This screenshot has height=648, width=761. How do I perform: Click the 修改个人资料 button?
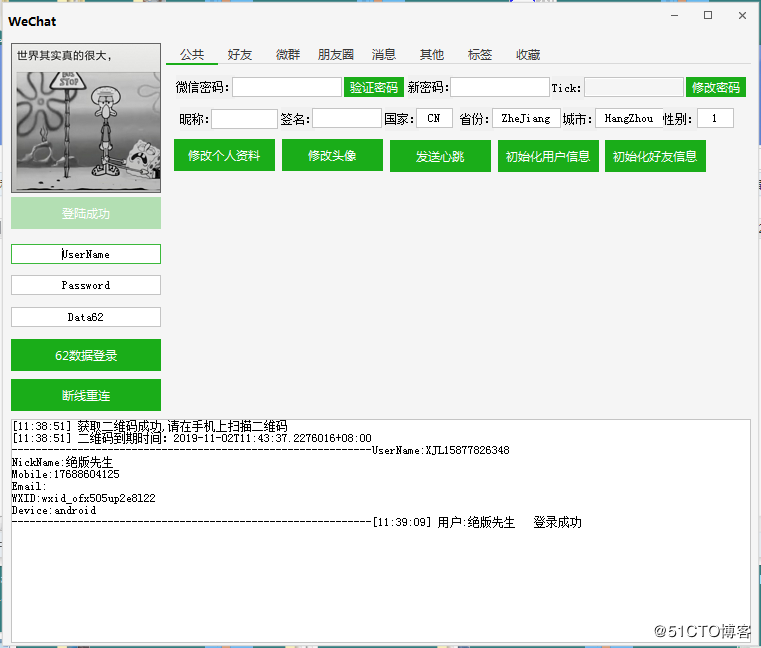click(224, 155)
